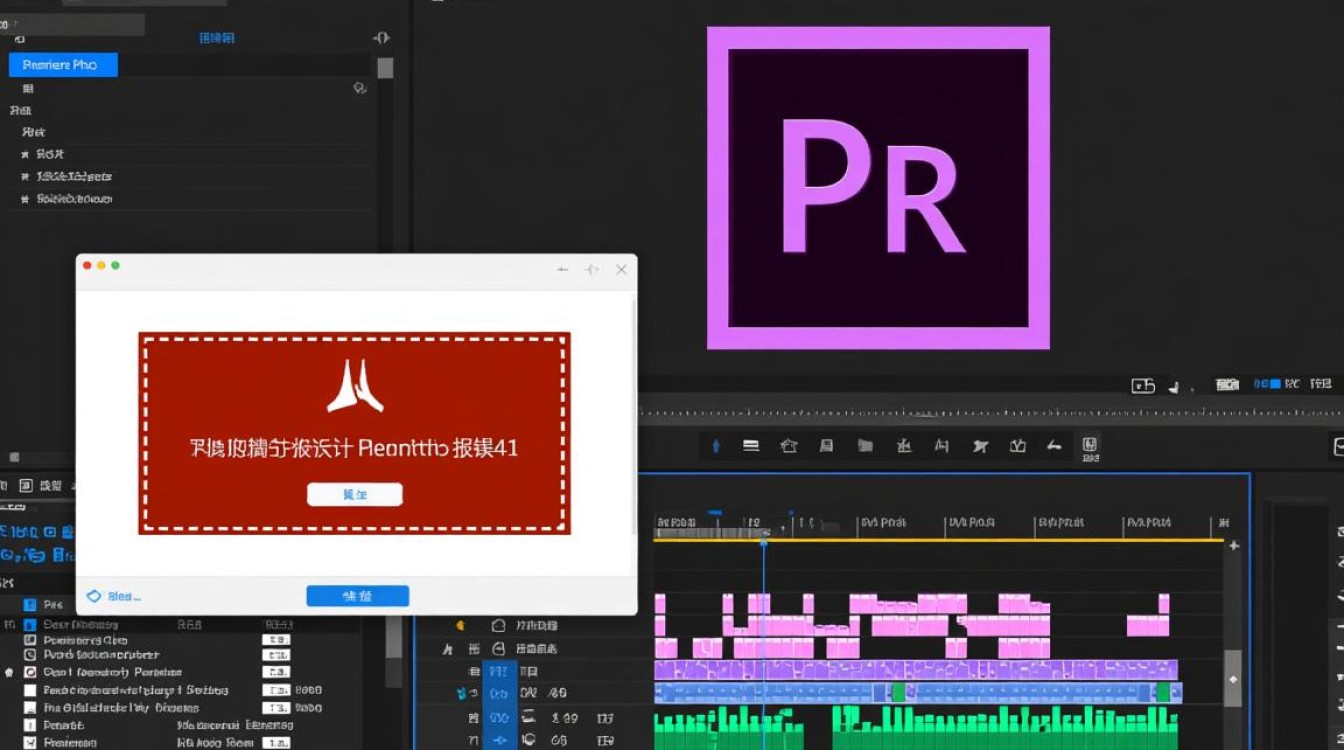Click the yellow dot icon in the track headers
1344x750 pixels.
461,625
